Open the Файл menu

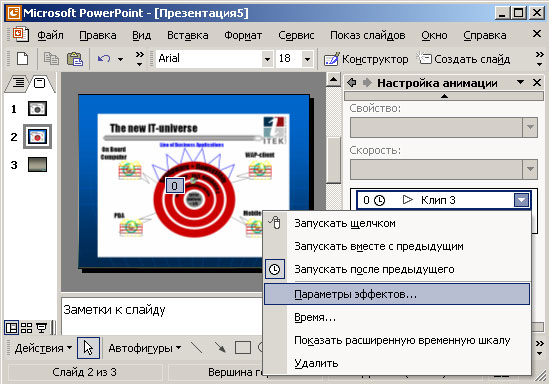pos(50,35)
